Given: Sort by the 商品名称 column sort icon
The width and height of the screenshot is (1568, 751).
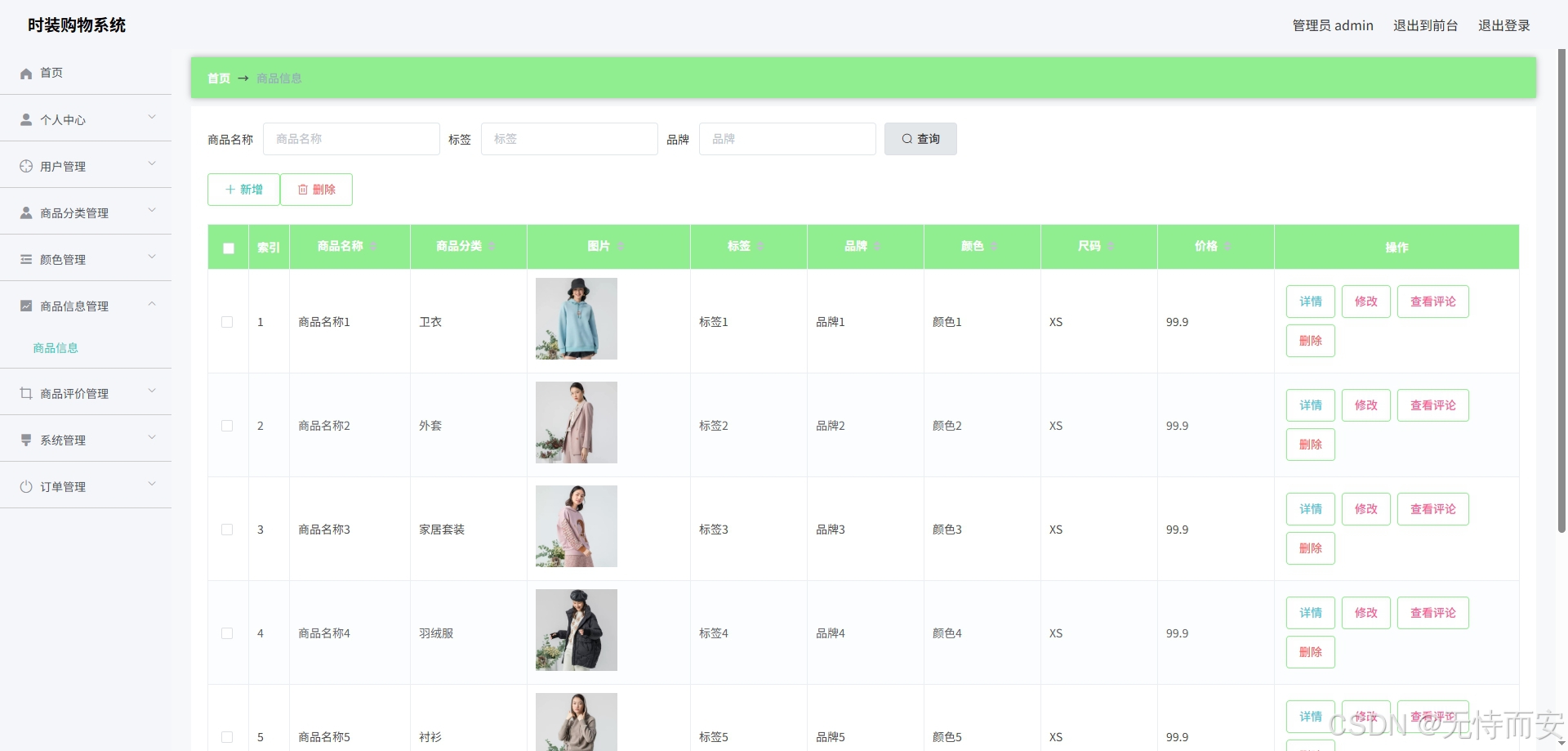Looking at the screenshot, I should (x=373, y=246).
